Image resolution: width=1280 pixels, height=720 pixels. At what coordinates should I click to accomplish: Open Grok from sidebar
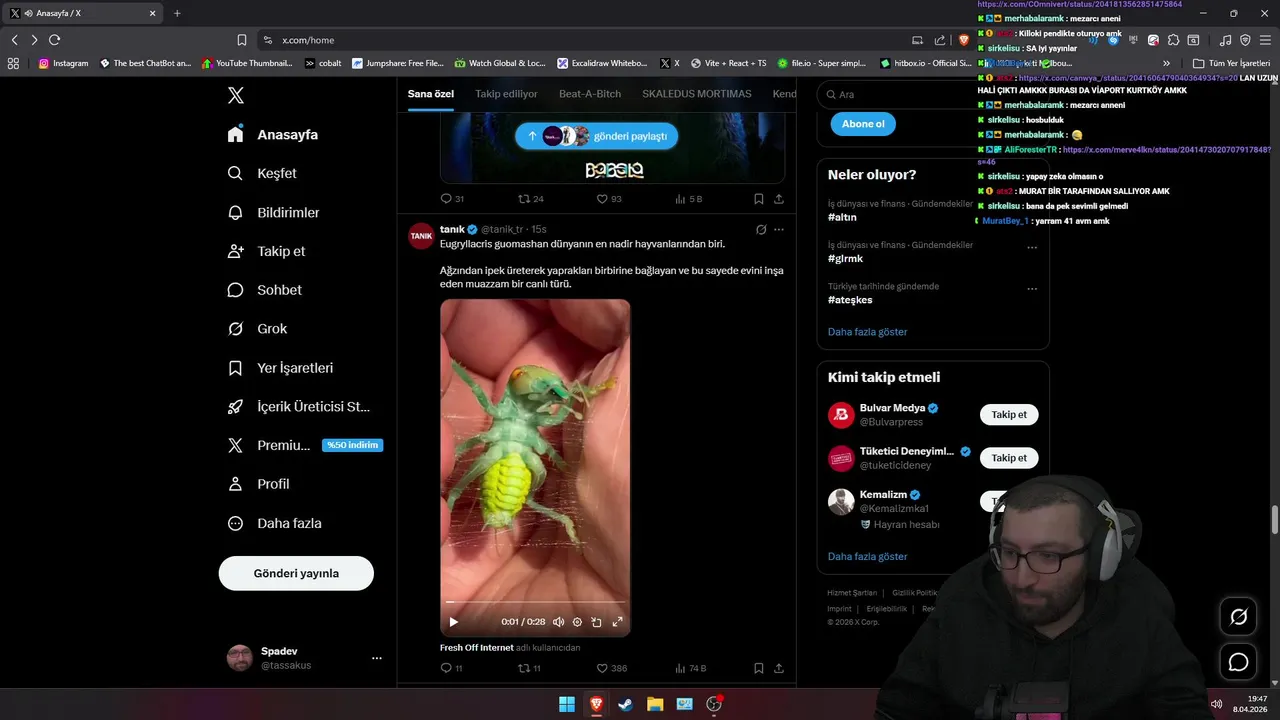(257, 328)
